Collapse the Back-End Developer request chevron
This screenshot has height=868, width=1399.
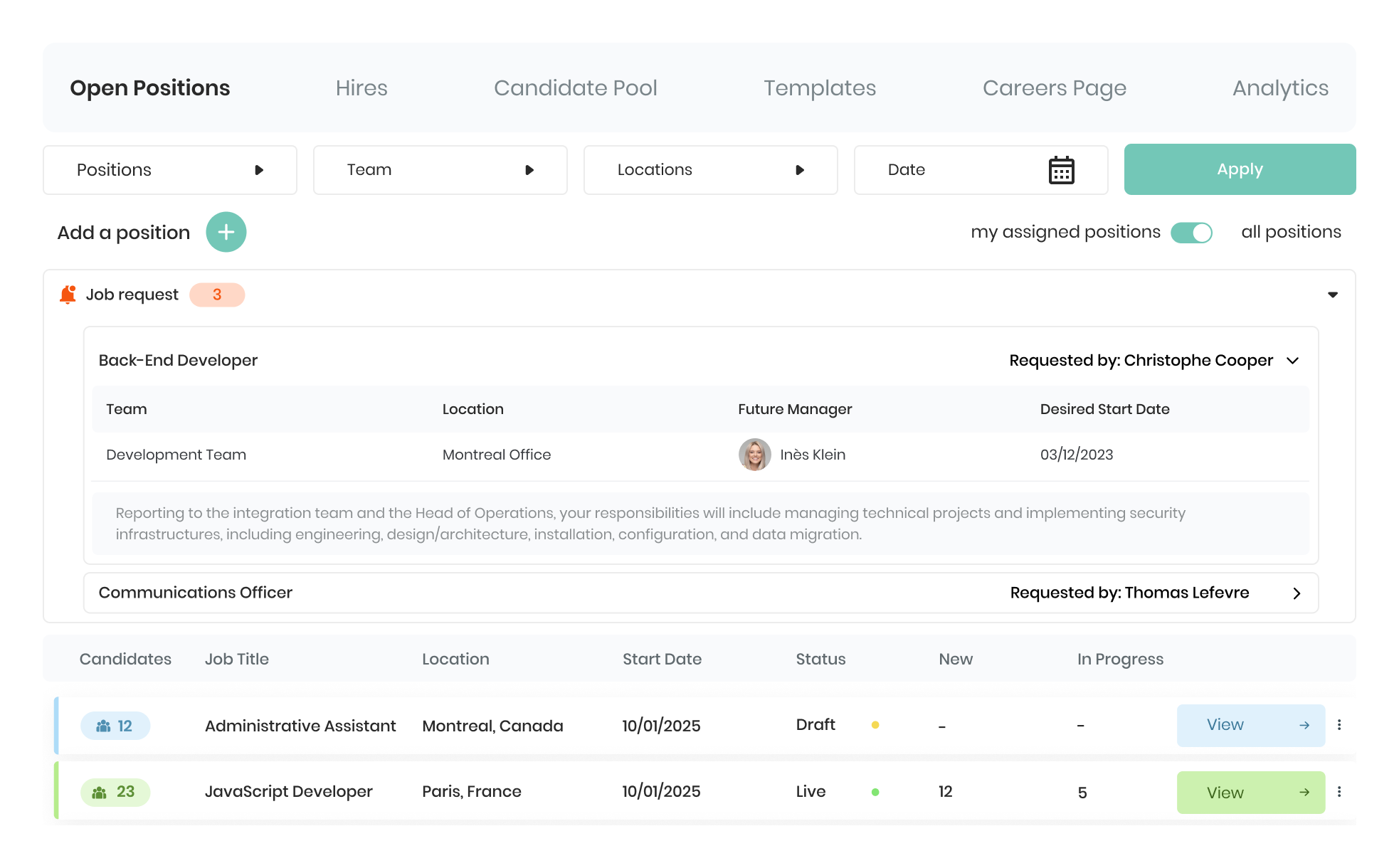click(x=1293, y=361)
